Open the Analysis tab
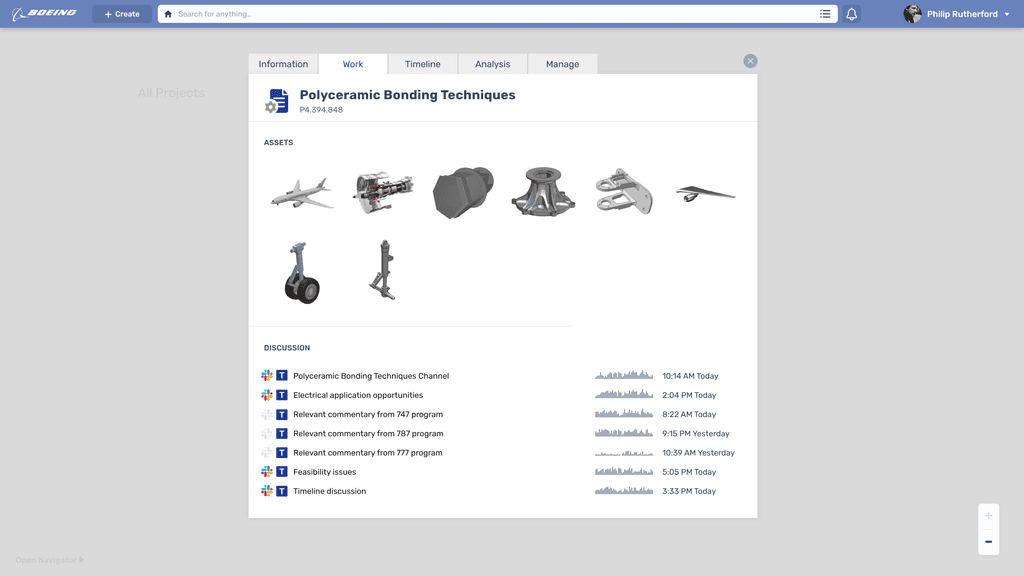The height and width of the screenshot is (576, 1024). coord(492,64)
